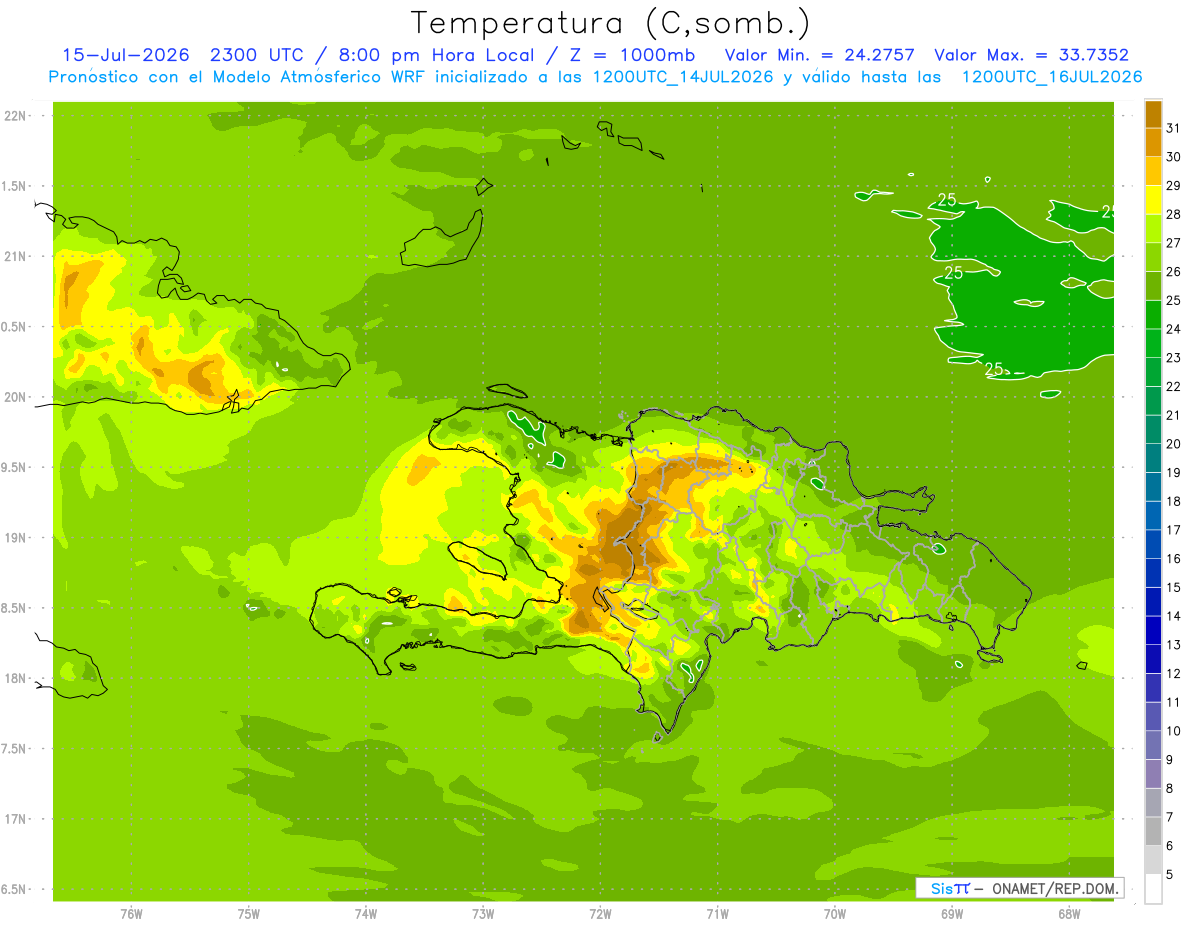Click the 20N latitude label
This screenshot has width=1200, height=927.
[x=17, y=397]
